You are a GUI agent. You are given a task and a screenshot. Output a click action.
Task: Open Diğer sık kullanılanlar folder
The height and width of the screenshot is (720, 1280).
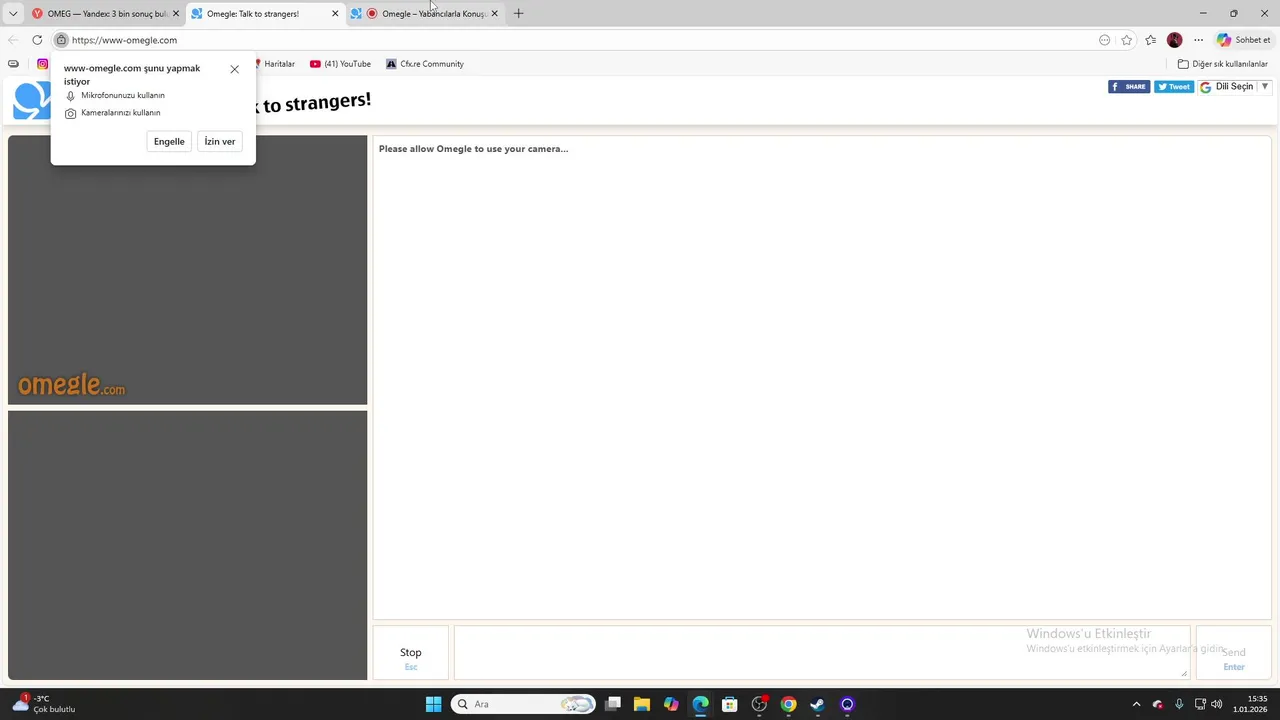(x=1223, y=64)
